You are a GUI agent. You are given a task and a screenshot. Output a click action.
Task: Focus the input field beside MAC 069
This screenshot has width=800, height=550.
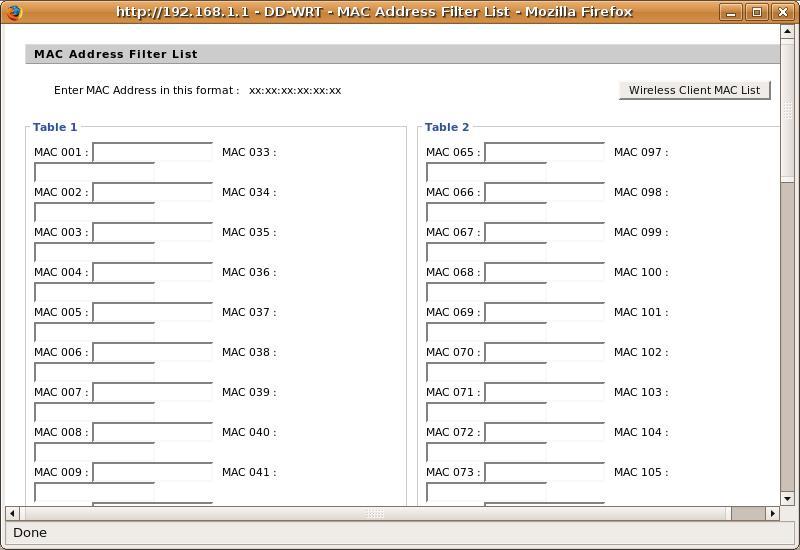[544, 312]
